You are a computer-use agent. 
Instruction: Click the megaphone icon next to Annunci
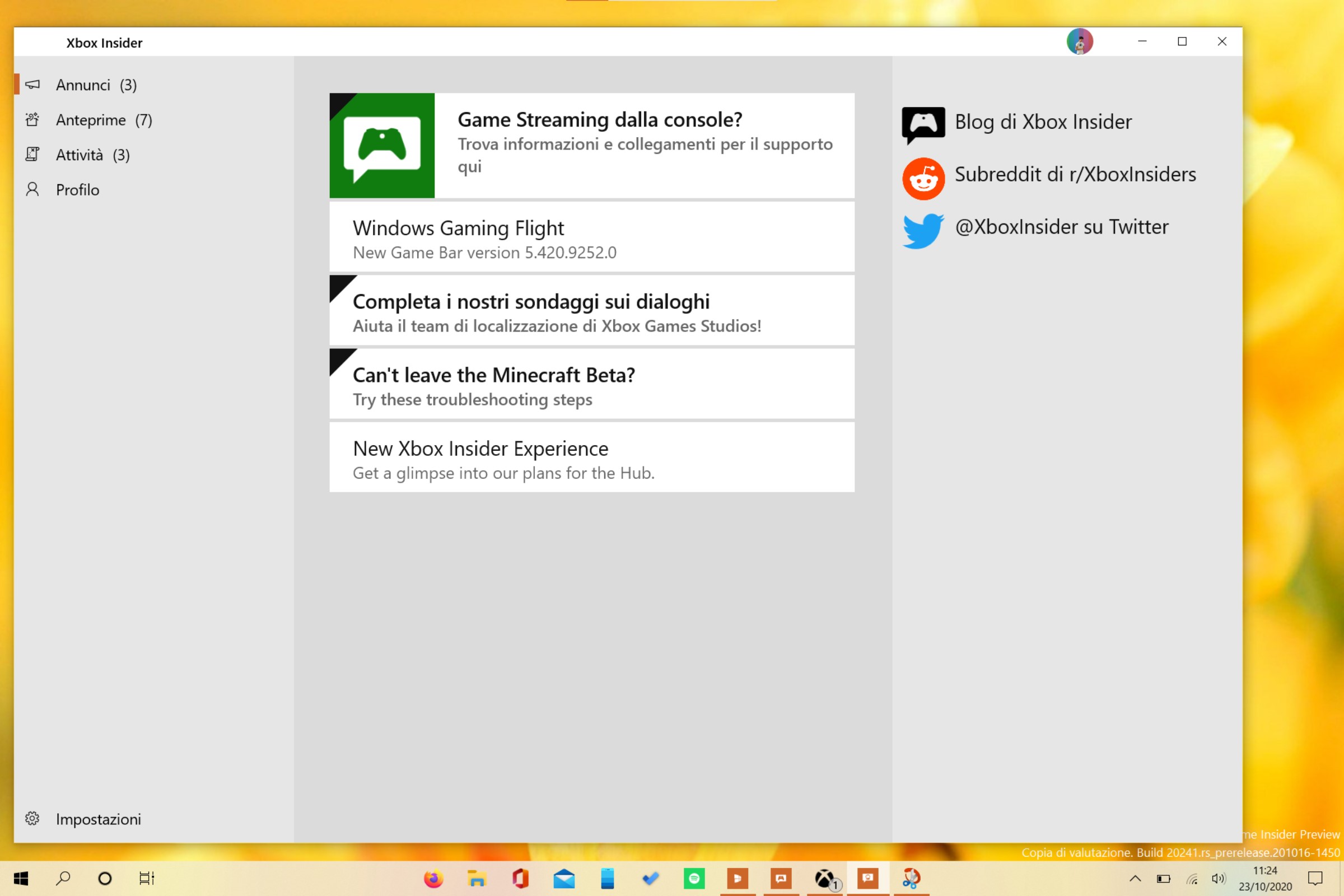[32, 85]
